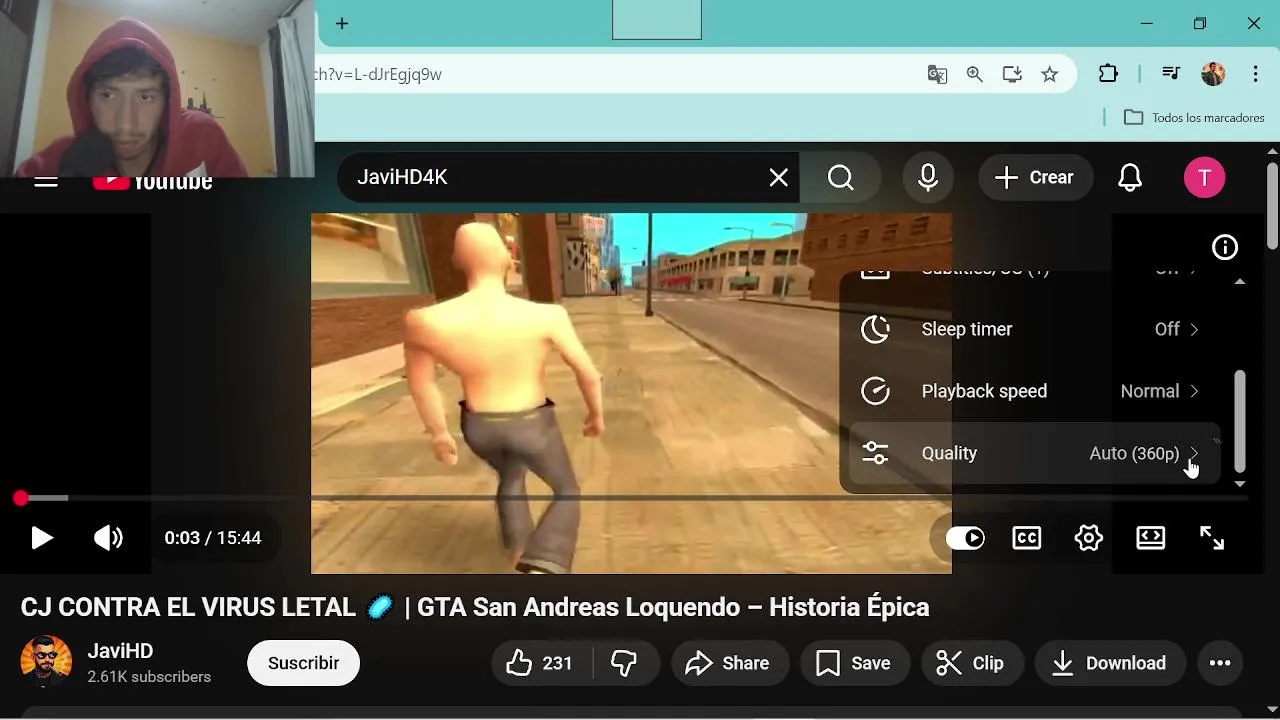Viewport: 1280px width, 720px height.
Task: Turn on closed captions (CC) button
Action: coord(1027,538)
